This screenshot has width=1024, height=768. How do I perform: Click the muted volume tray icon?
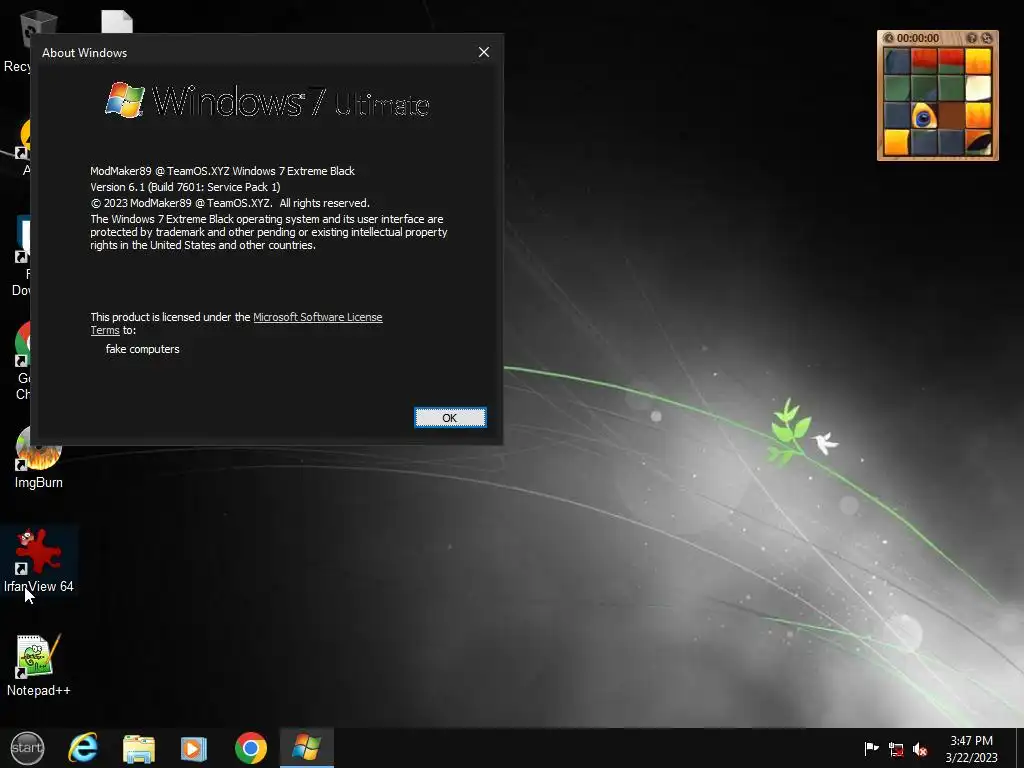(920, 749)
